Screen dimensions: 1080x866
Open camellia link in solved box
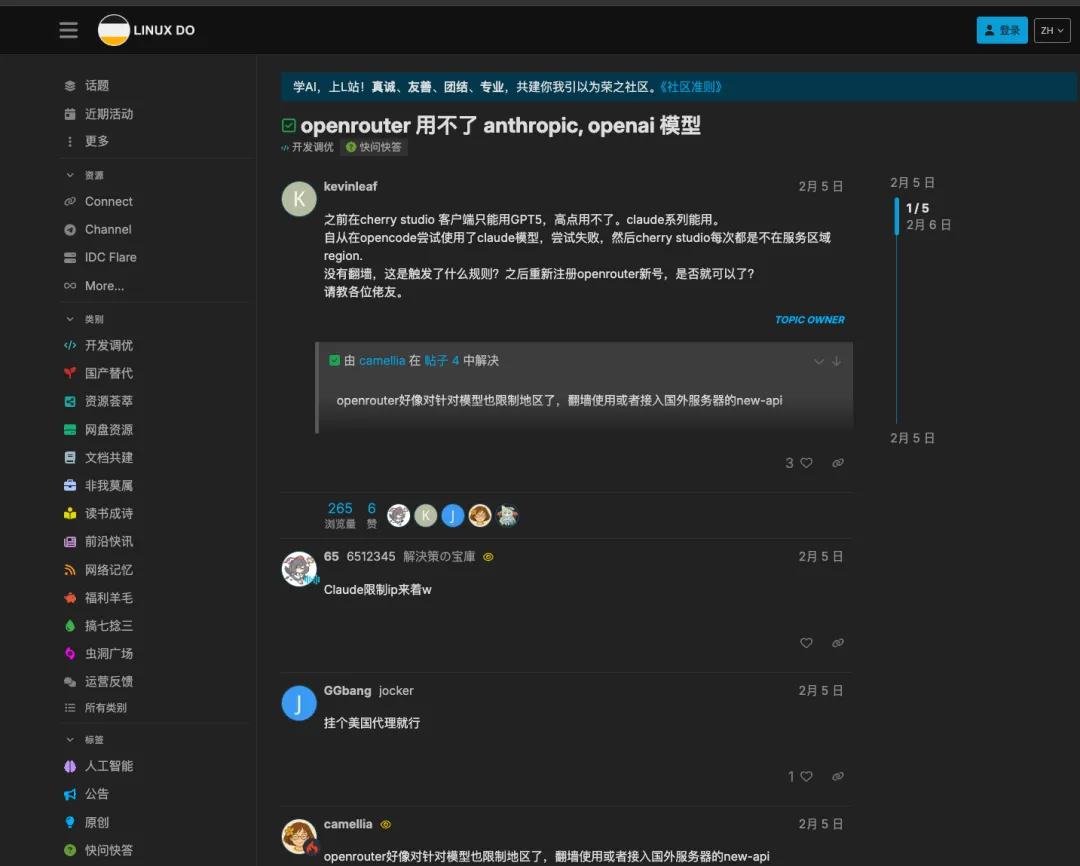coord(382,360)
